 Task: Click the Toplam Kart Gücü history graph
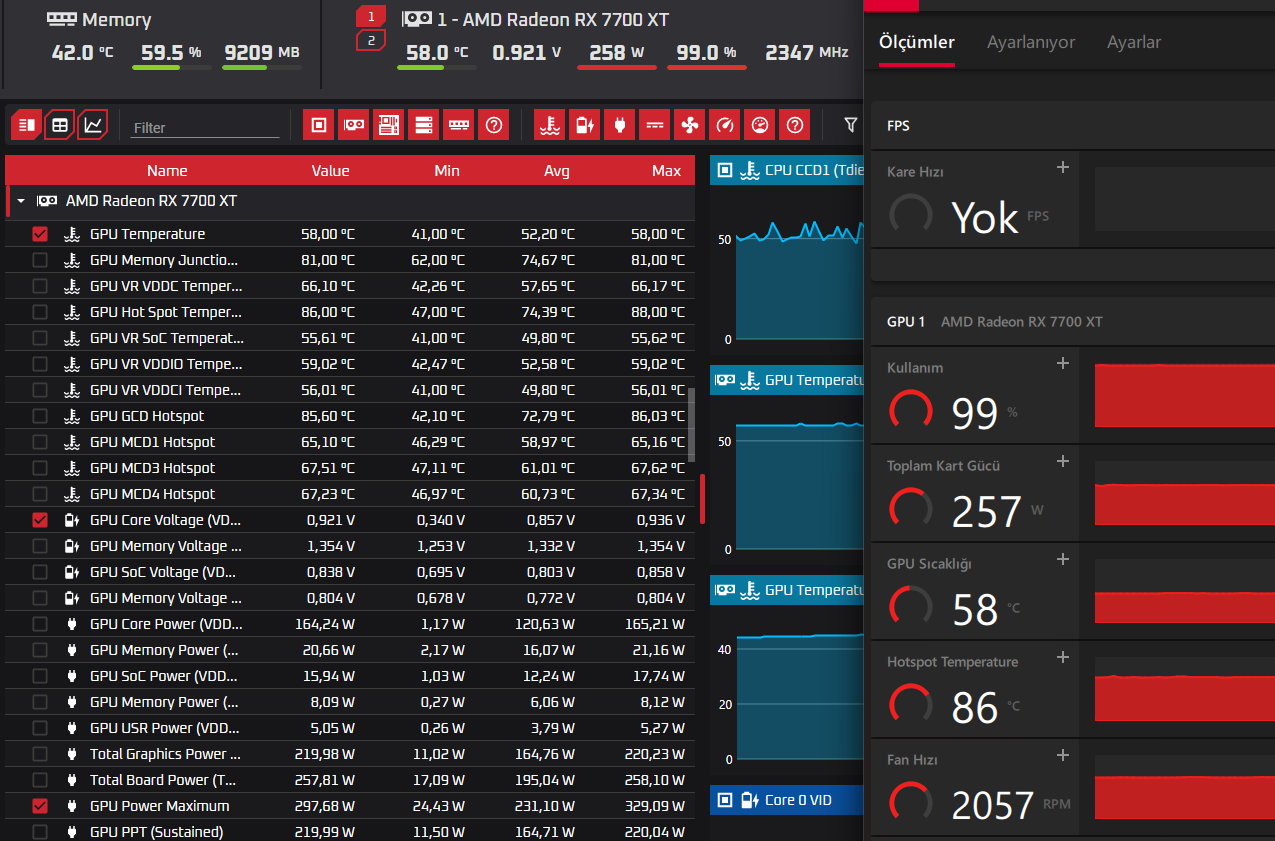coord(1185,493)
